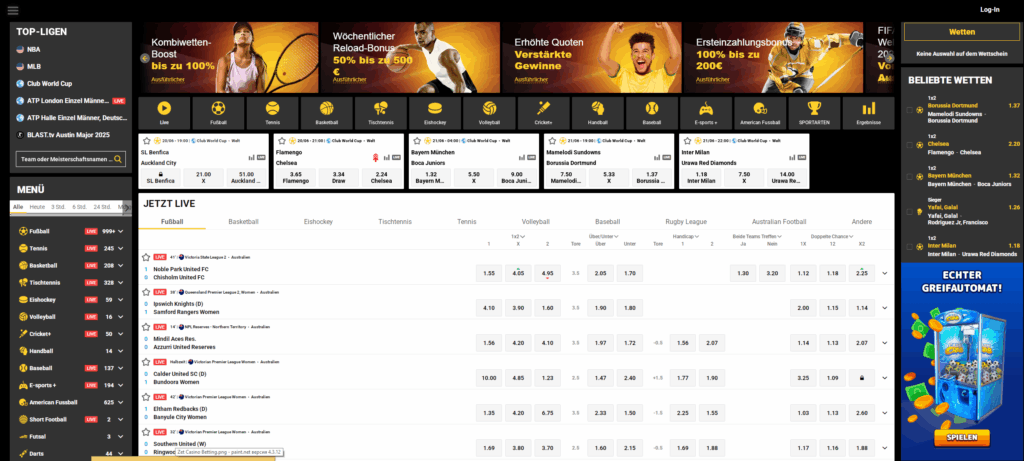The height and width of the screenshot is (461, 1024).
Task: Open the Handball tile in sports bar
Action: 598,113
